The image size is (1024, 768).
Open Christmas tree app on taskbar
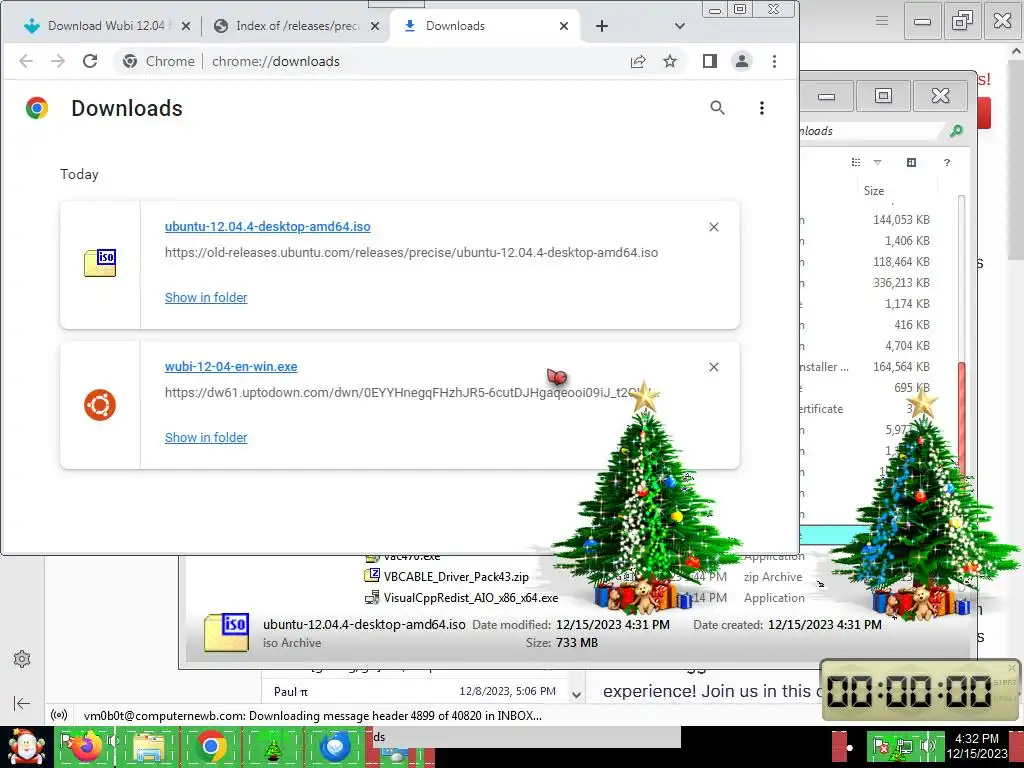(x=273, y=747)
